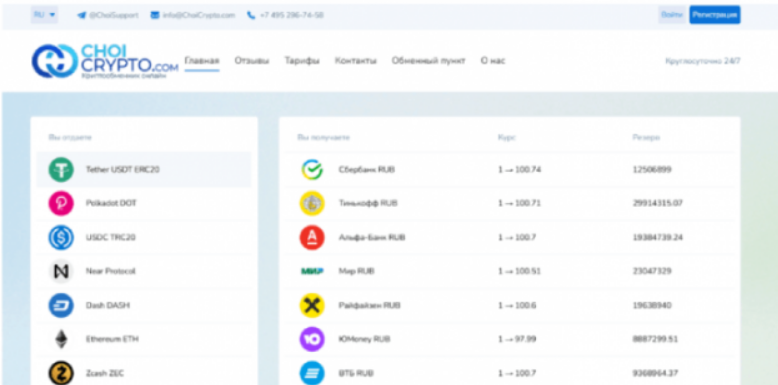Click the Telegram paper-plane icon
This screenshot has height=385, width=778.
pos(82,15)
